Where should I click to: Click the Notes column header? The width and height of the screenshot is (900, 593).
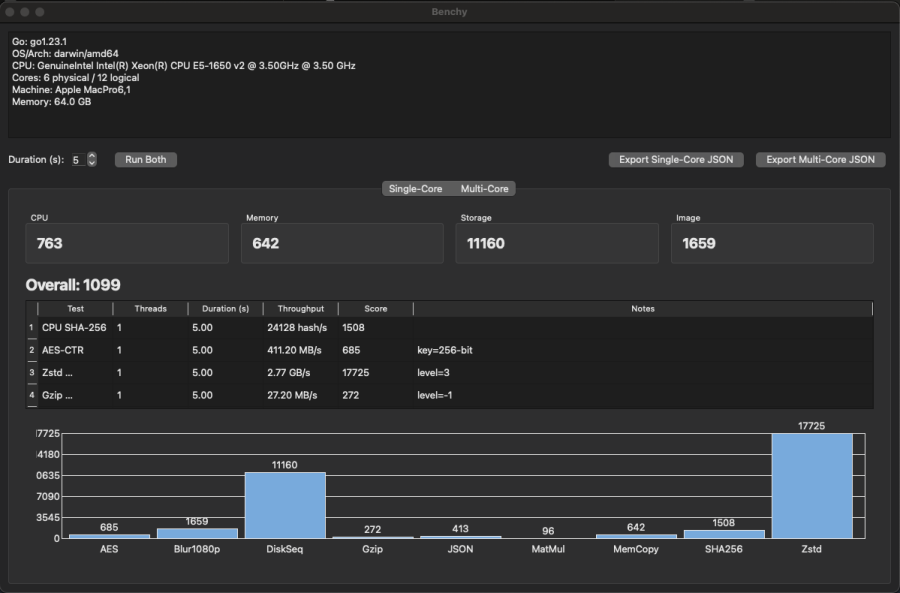click(642, 309)
